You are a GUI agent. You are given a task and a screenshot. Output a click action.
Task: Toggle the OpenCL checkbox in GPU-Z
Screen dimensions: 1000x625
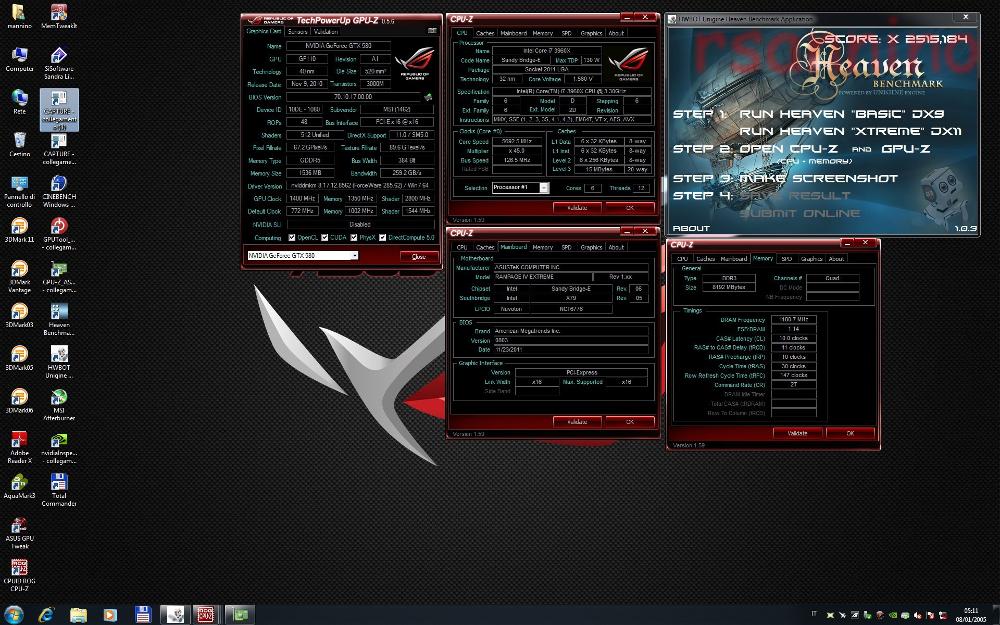pyautogui.click(x=291, y=237)
